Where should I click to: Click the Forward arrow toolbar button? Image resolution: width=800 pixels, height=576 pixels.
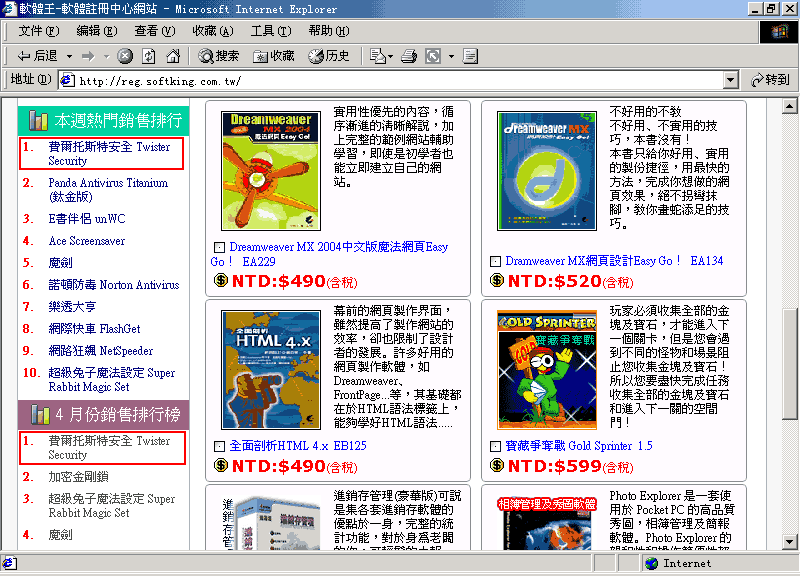pyautogui.click(x=88, y=56)
